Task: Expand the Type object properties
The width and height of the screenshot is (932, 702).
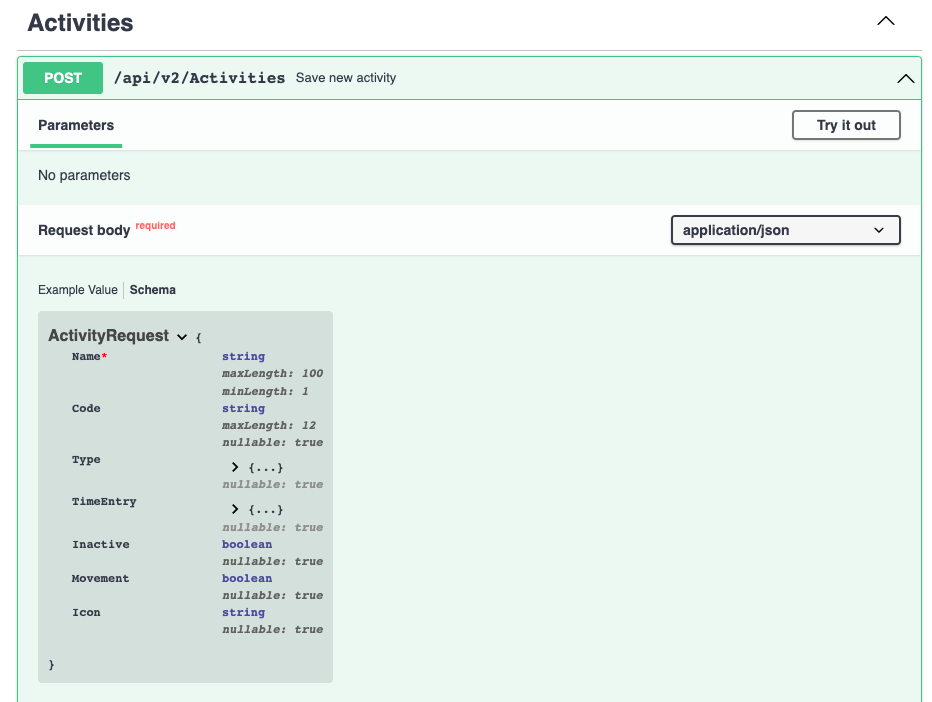Action: (236, 466)
